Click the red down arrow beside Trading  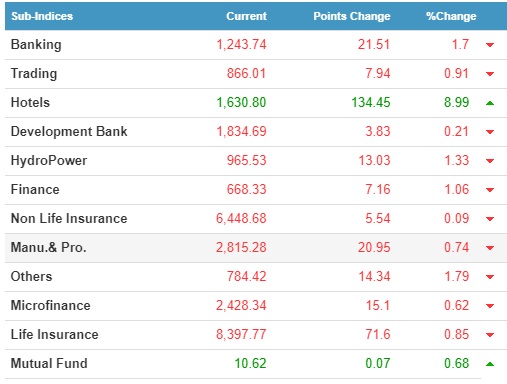coord(490,74)
